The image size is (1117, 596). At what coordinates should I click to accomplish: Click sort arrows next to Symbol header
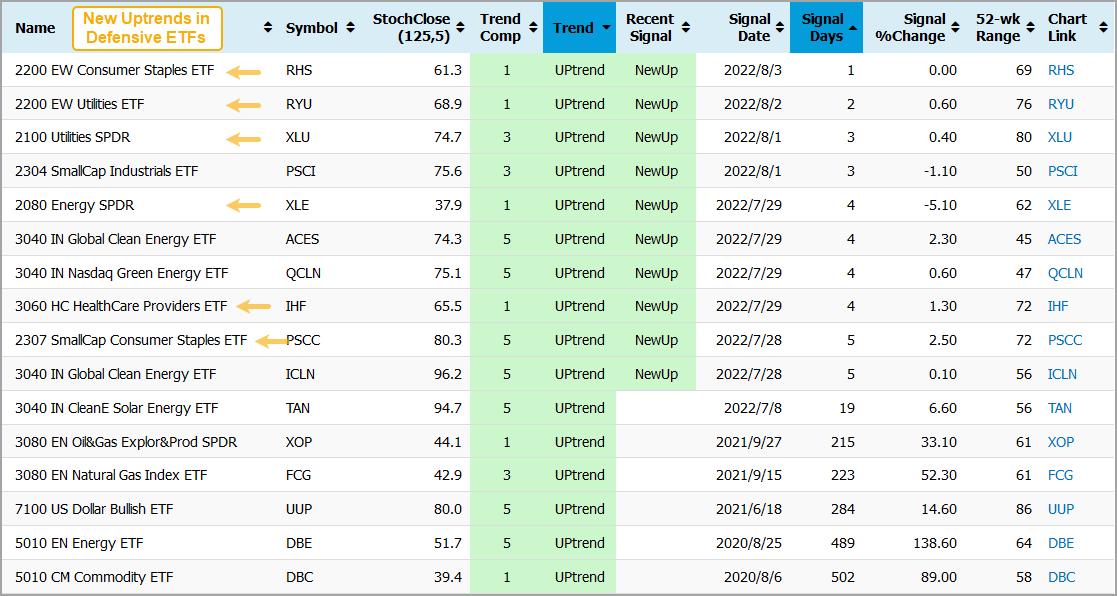(350, 28)
